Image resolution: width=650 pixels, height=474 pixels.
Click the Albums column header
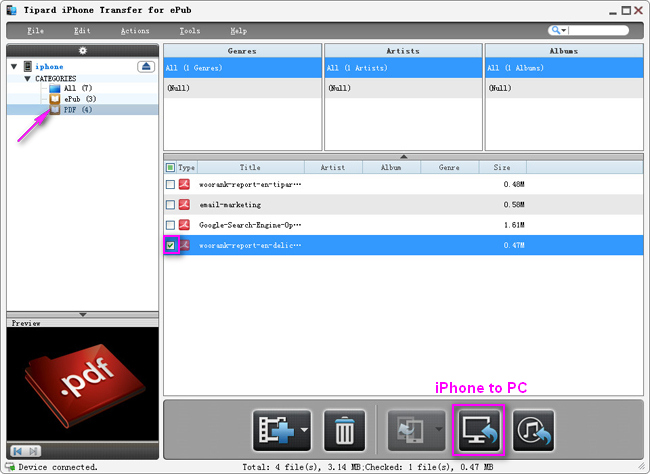pyautogui.click(x=564, y=51)
